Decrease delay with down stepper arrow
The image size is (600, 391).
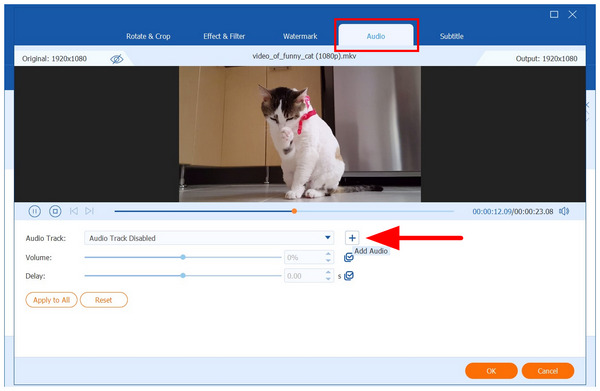(328, 279)
